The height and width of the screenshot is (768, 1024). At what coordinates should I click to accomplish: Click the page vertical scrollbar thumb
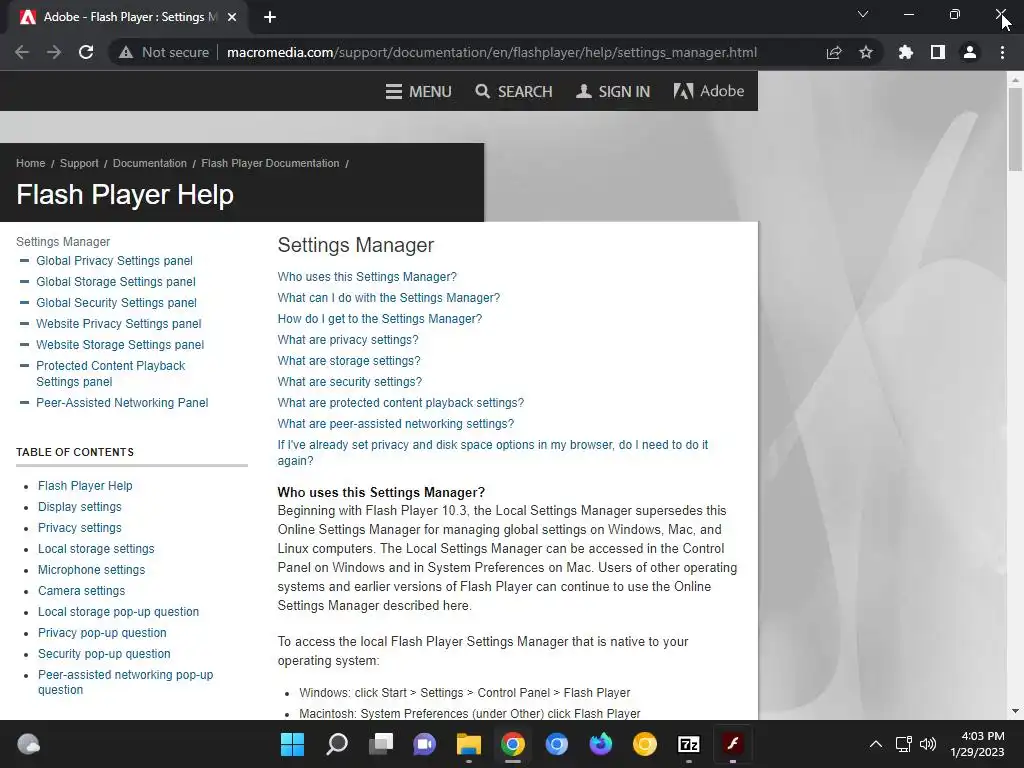1015,129
